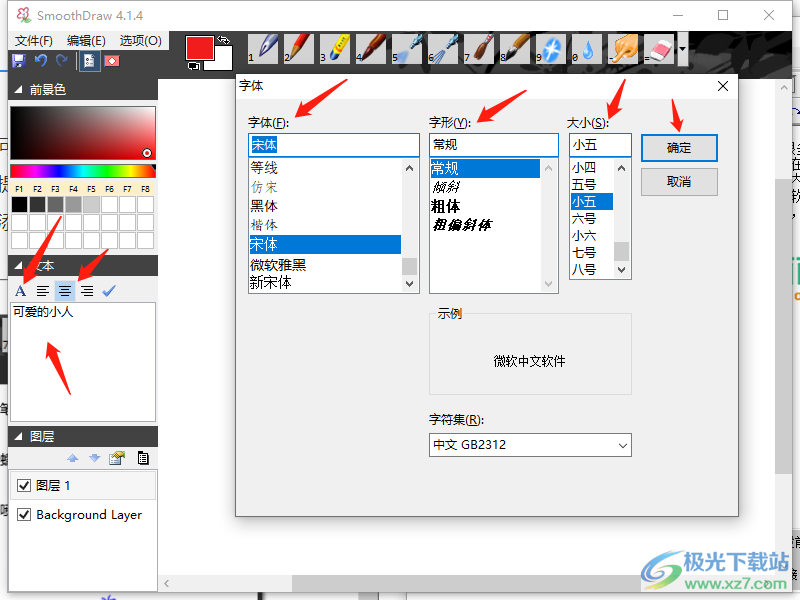This screenshot has width=800, height=600.
Task: Select the water drop tool number 0
Action: pyautogui.click(x=587, y=49)
